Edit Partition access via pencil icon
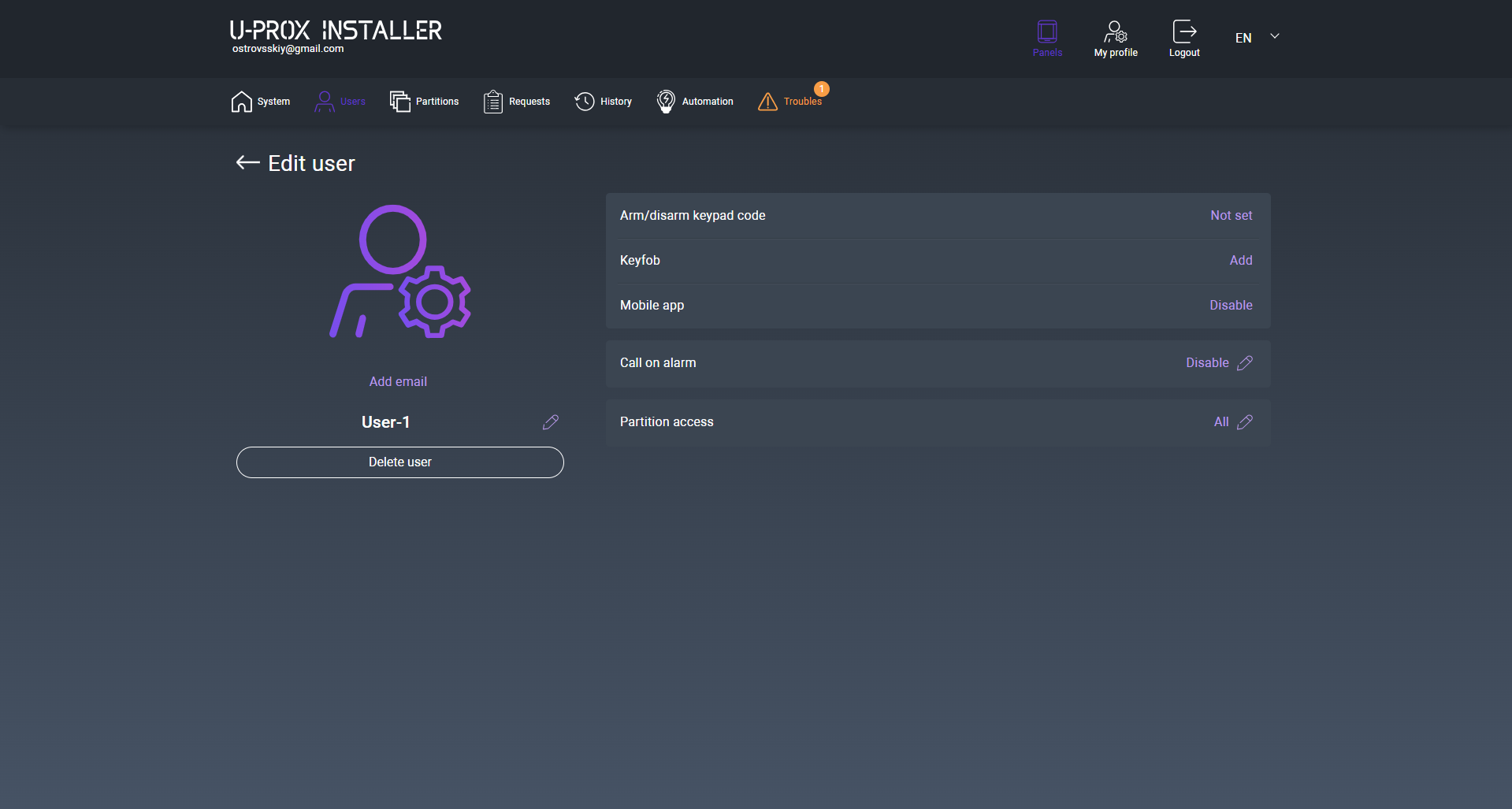 click(1245, 422)
